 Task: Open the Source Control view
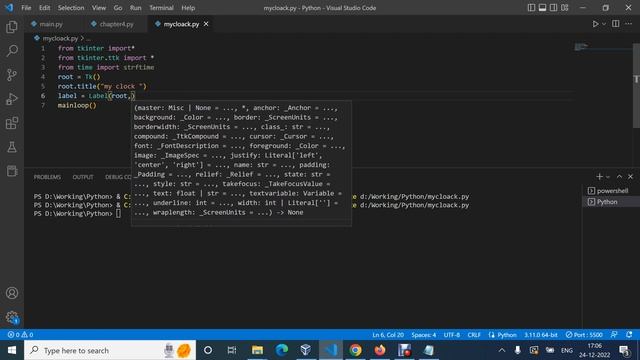[x=12, y=75]
